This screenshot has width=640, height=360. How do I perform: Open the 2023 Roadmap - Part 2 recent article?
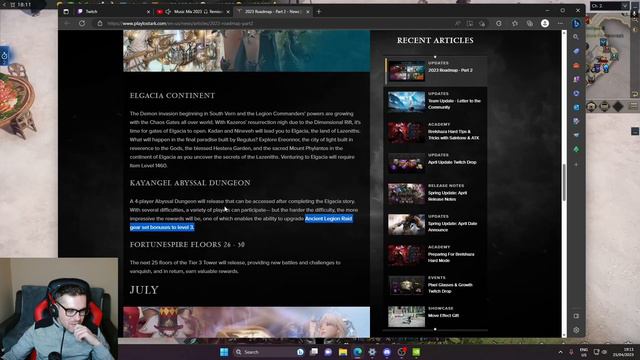click(436, 70)
